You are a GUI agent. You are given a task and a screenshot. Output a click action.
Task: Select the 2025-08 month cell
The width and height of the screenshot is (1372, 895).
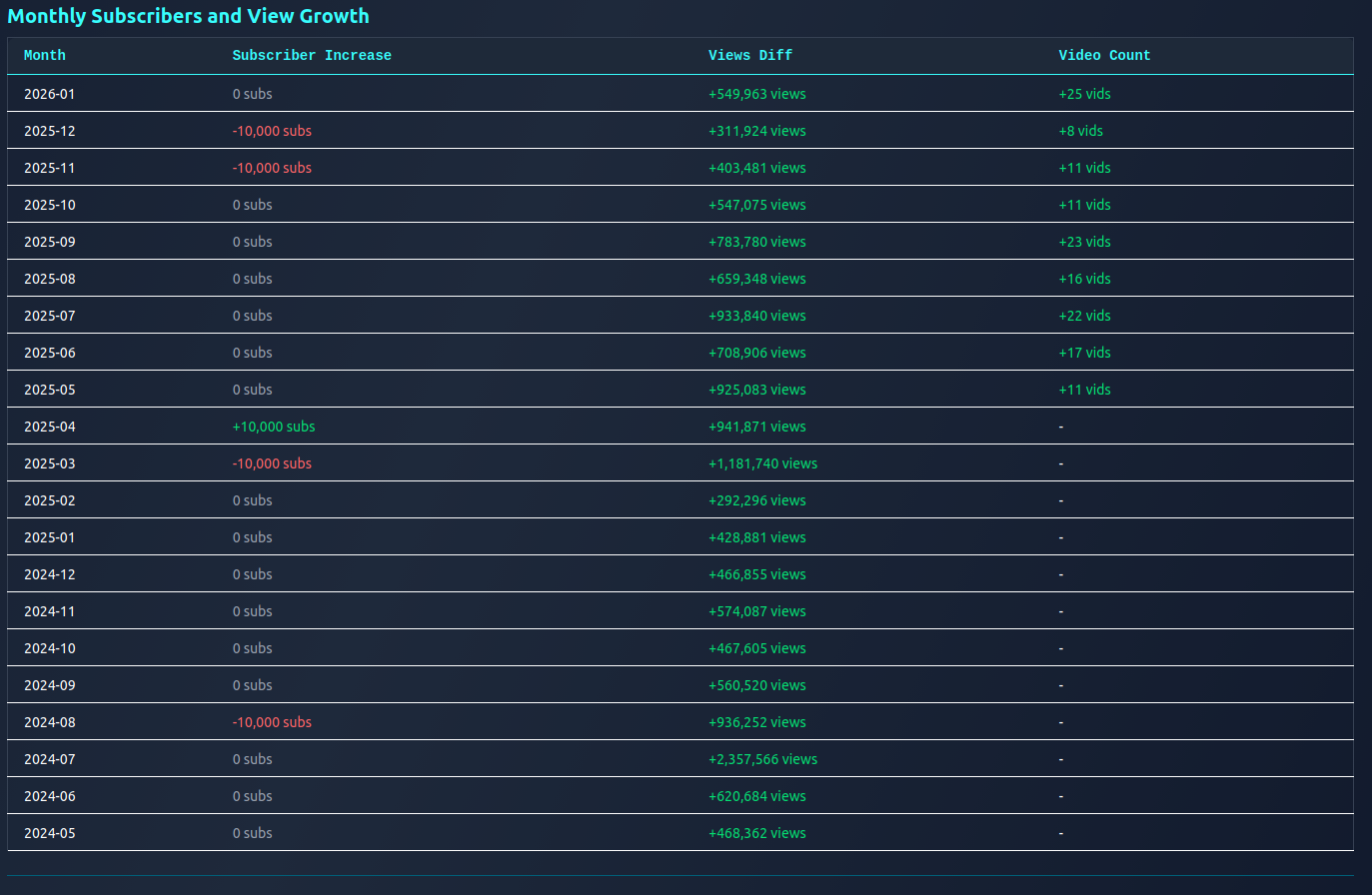pos(50,279)
